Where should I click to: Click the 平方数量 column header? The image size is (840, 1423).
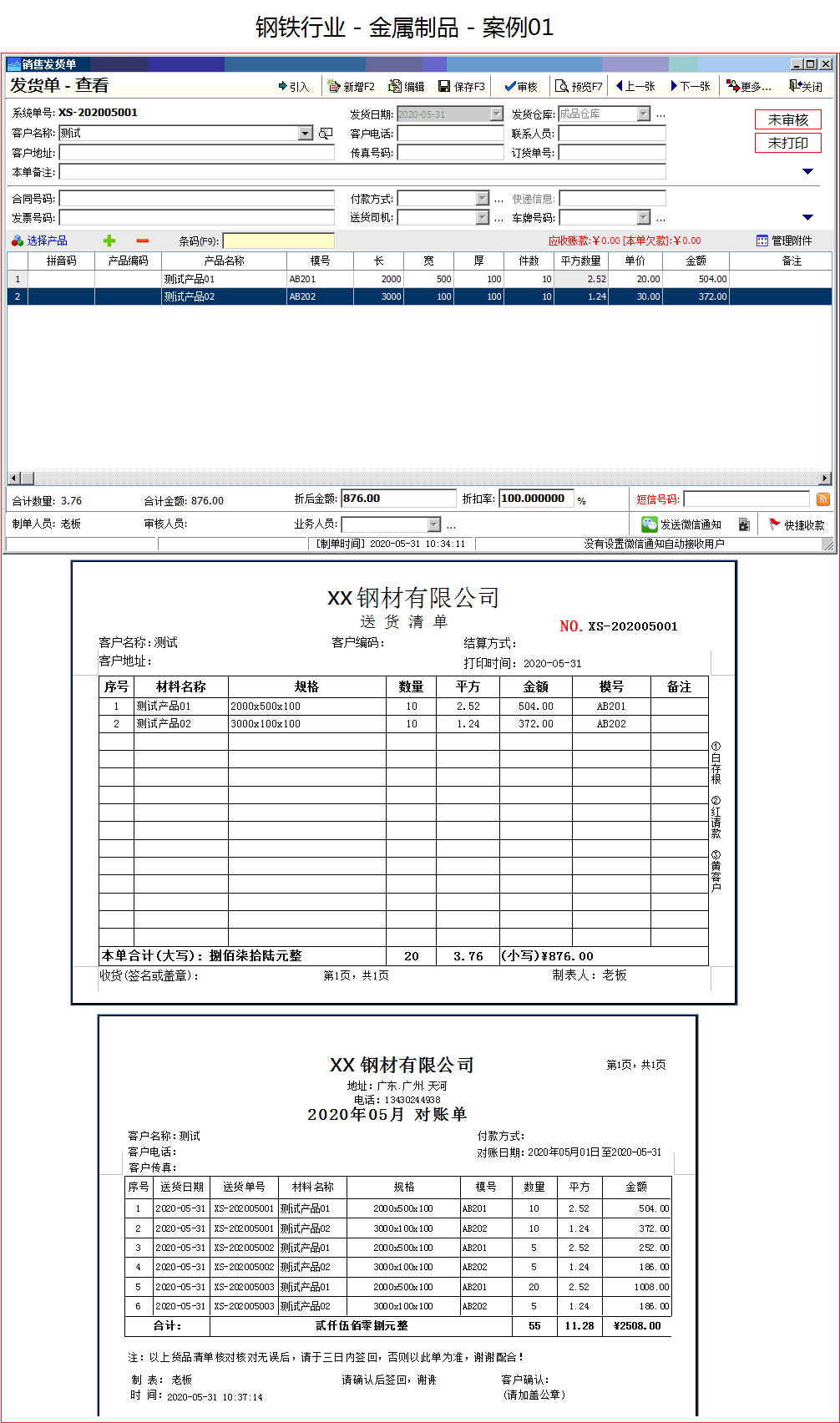581,261
